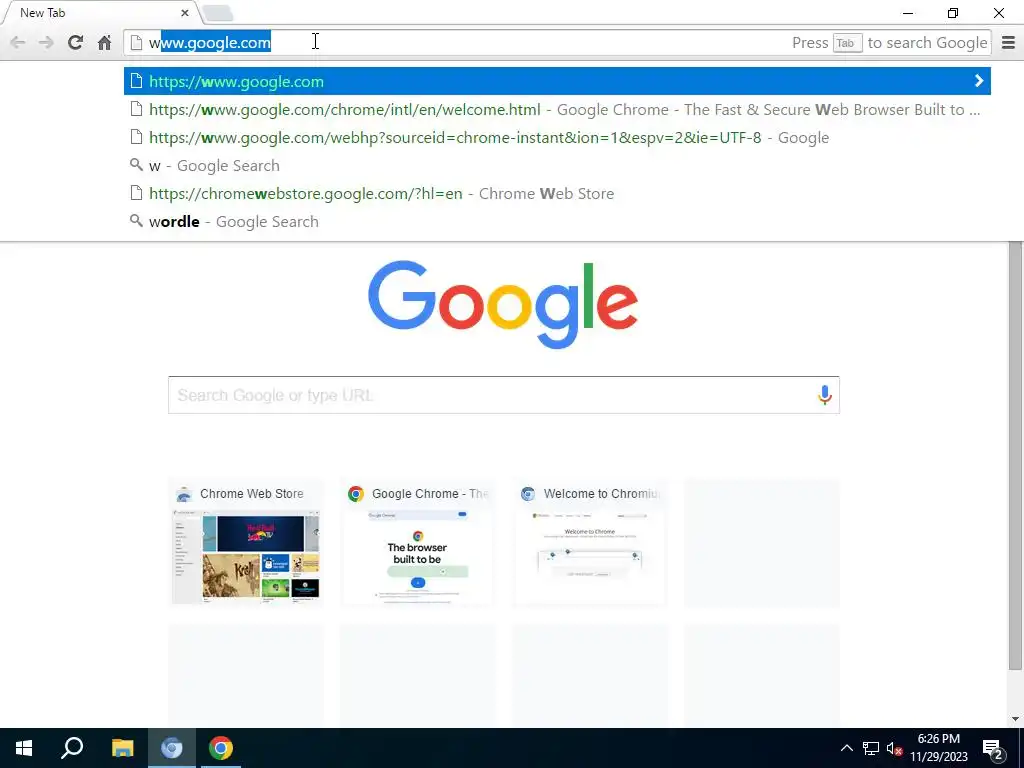Choose the webhp?sourceid=chrome-instant suggestion

click(557, 138)
